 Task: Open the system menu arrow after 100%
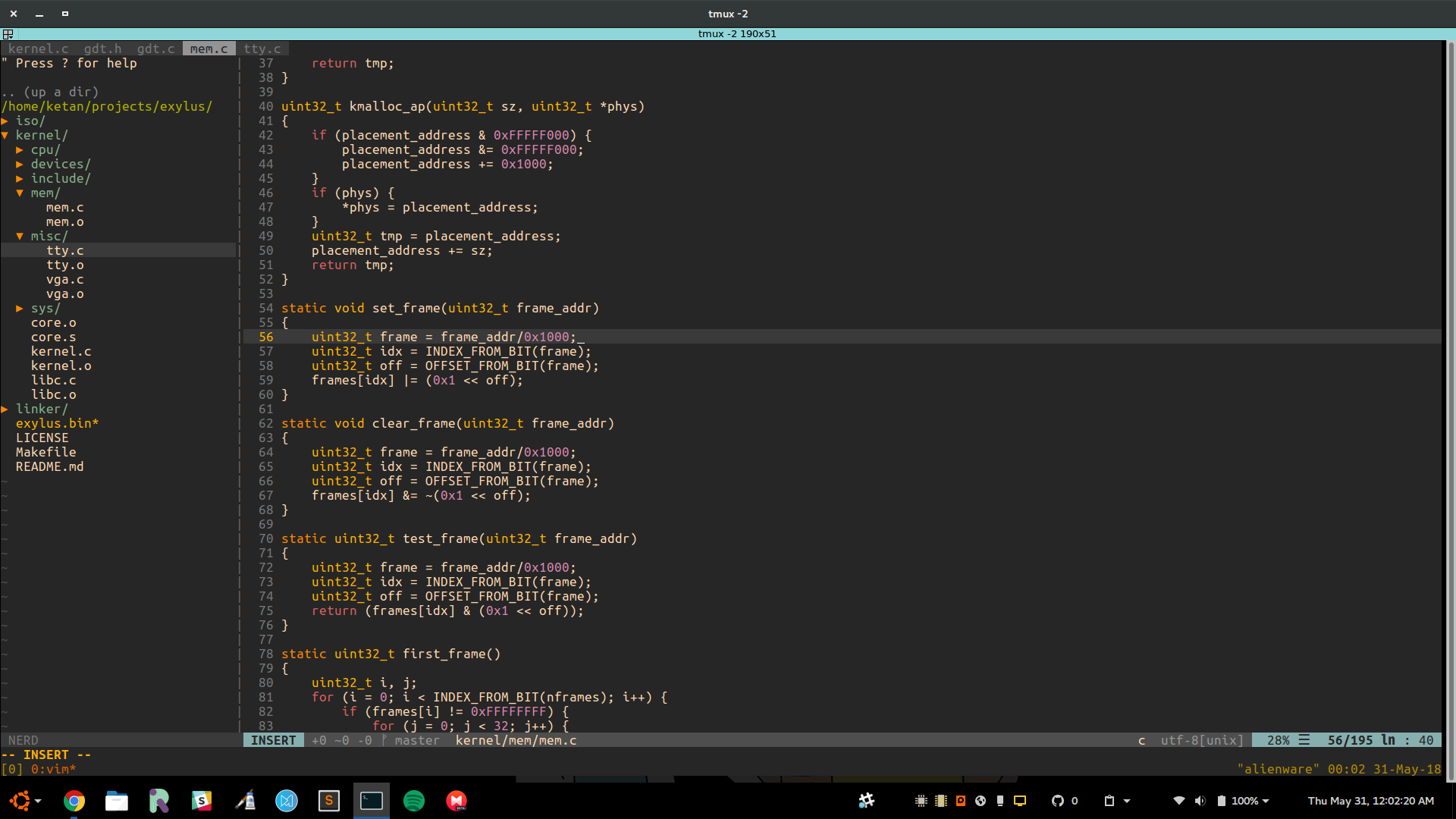tap(1266, 801)
